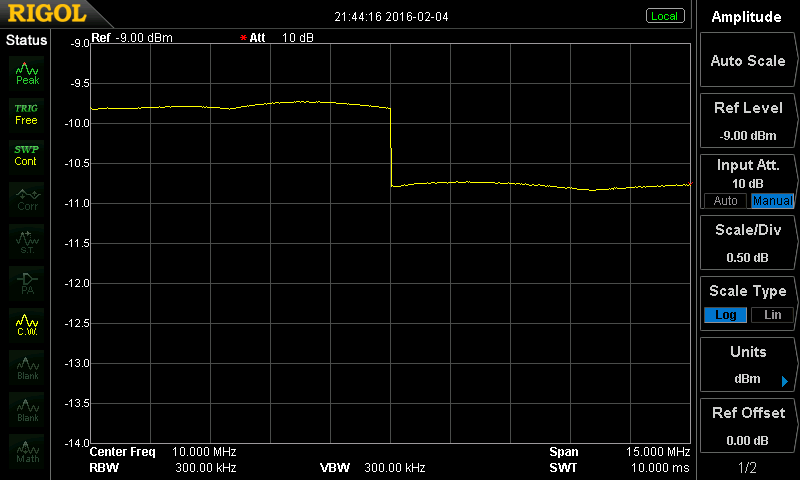The height and width of the screenshot is (480, 800).
Task: Select the C.W. trace icon
Action: pyautogui.click(x=27, y=324)
